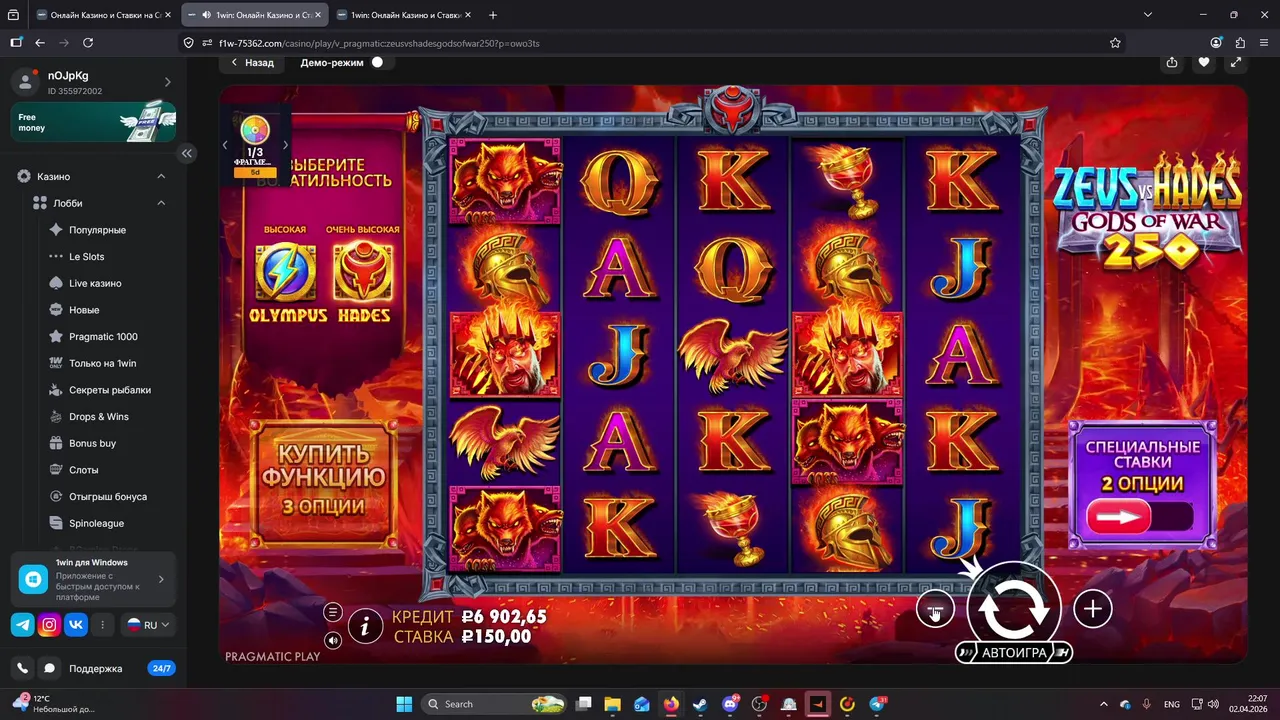Navigate back in browser

pos(40,43)
